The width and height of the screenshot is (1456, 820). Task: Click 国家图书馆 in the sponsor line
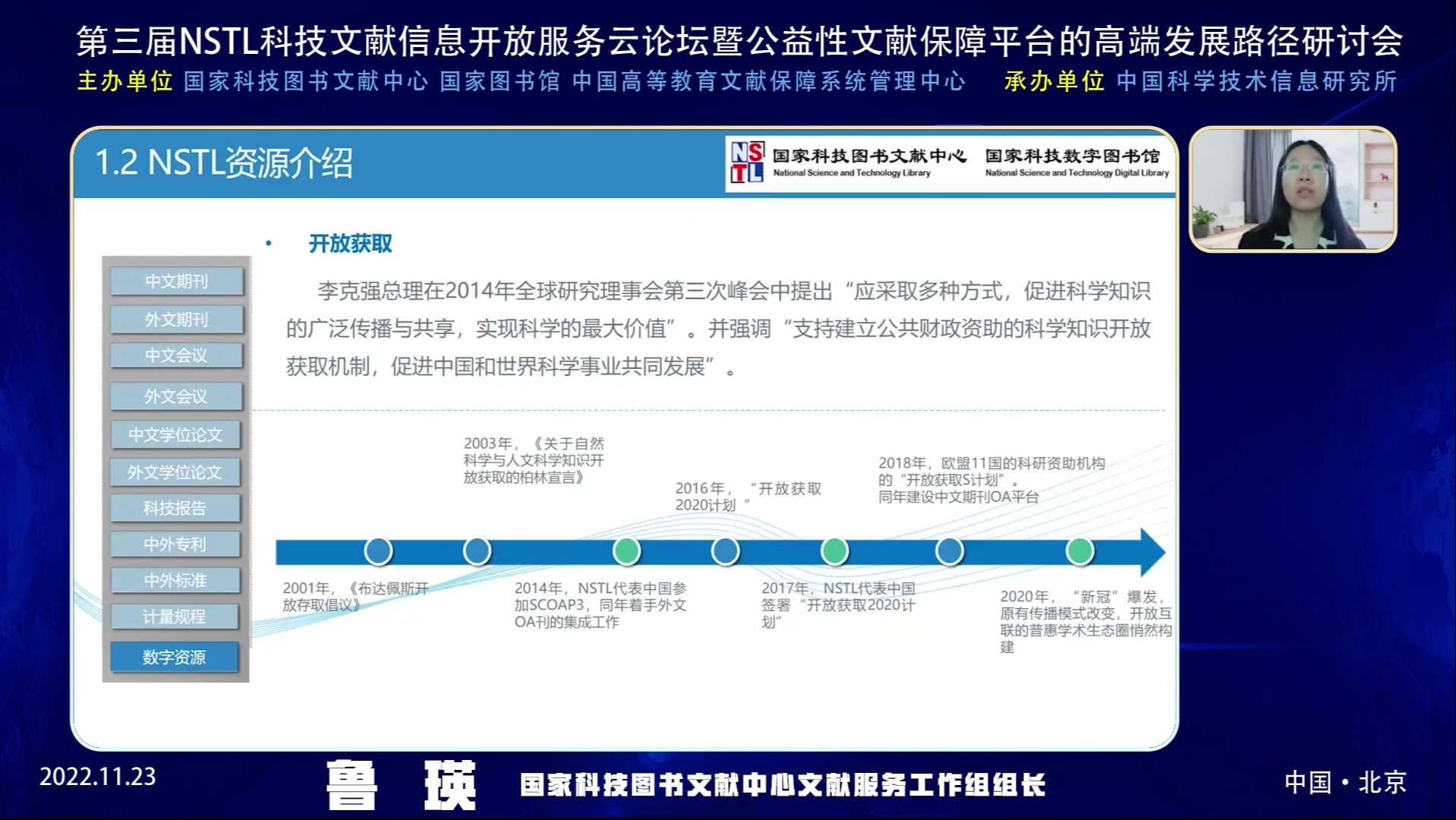500,81
